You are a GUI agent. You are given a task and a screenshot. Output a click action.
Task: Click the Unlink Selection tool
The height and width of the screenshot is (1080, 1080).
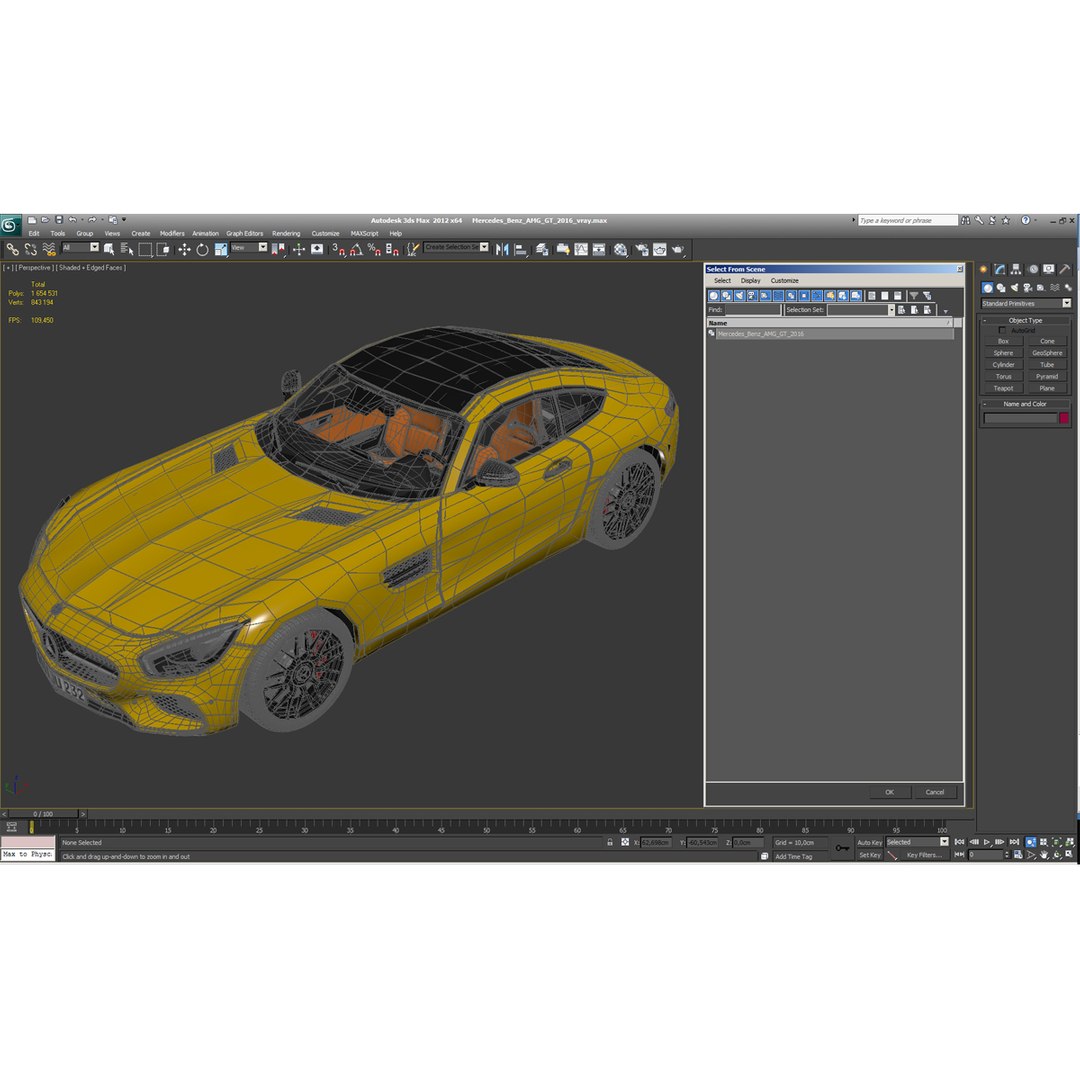pyautogui.click(x=30, y=249)
